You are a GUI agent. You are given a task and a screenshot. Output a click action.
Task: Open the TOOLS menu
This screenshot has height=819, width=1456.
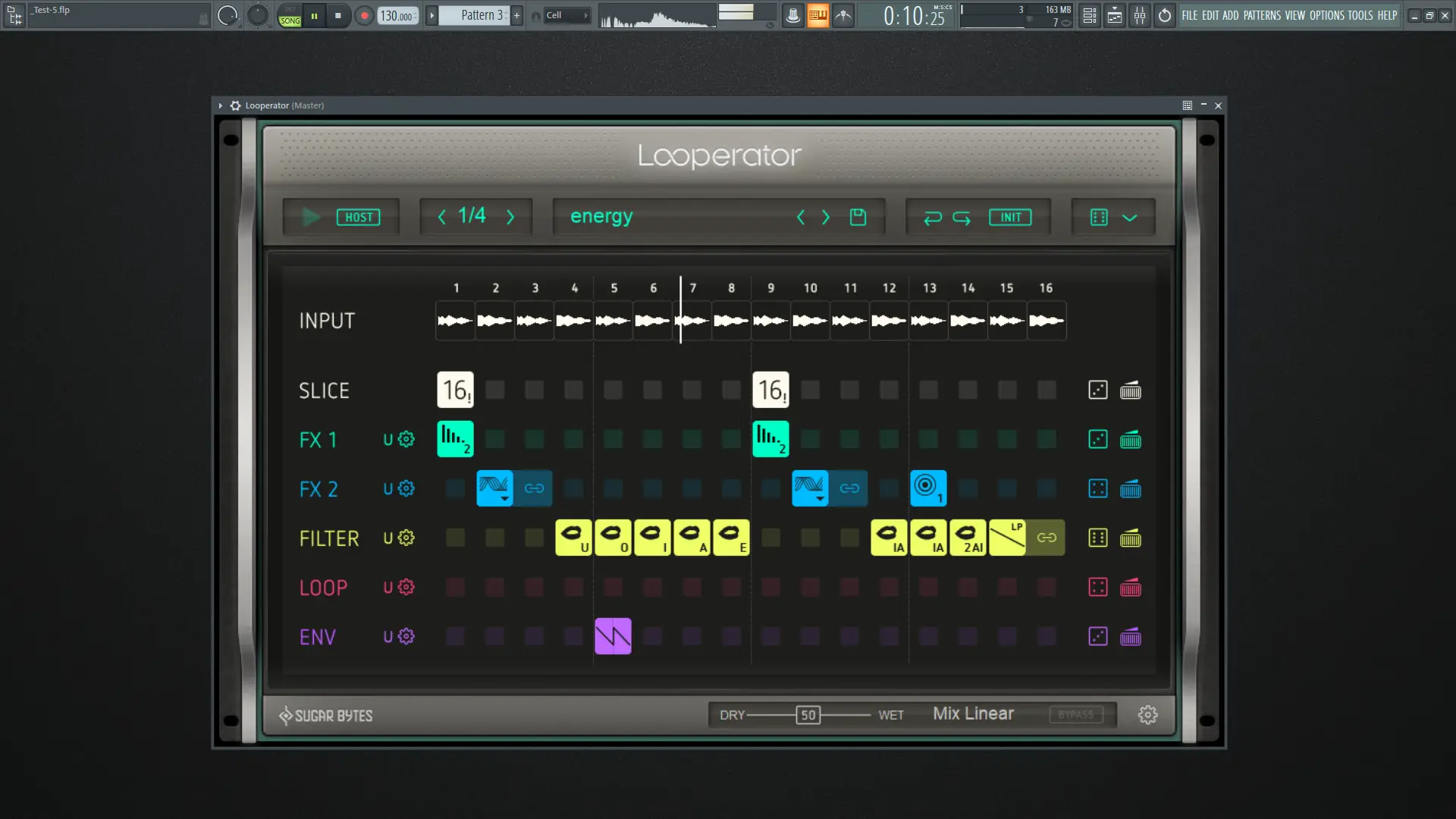pyautogui.click(x=1360, y=15)
